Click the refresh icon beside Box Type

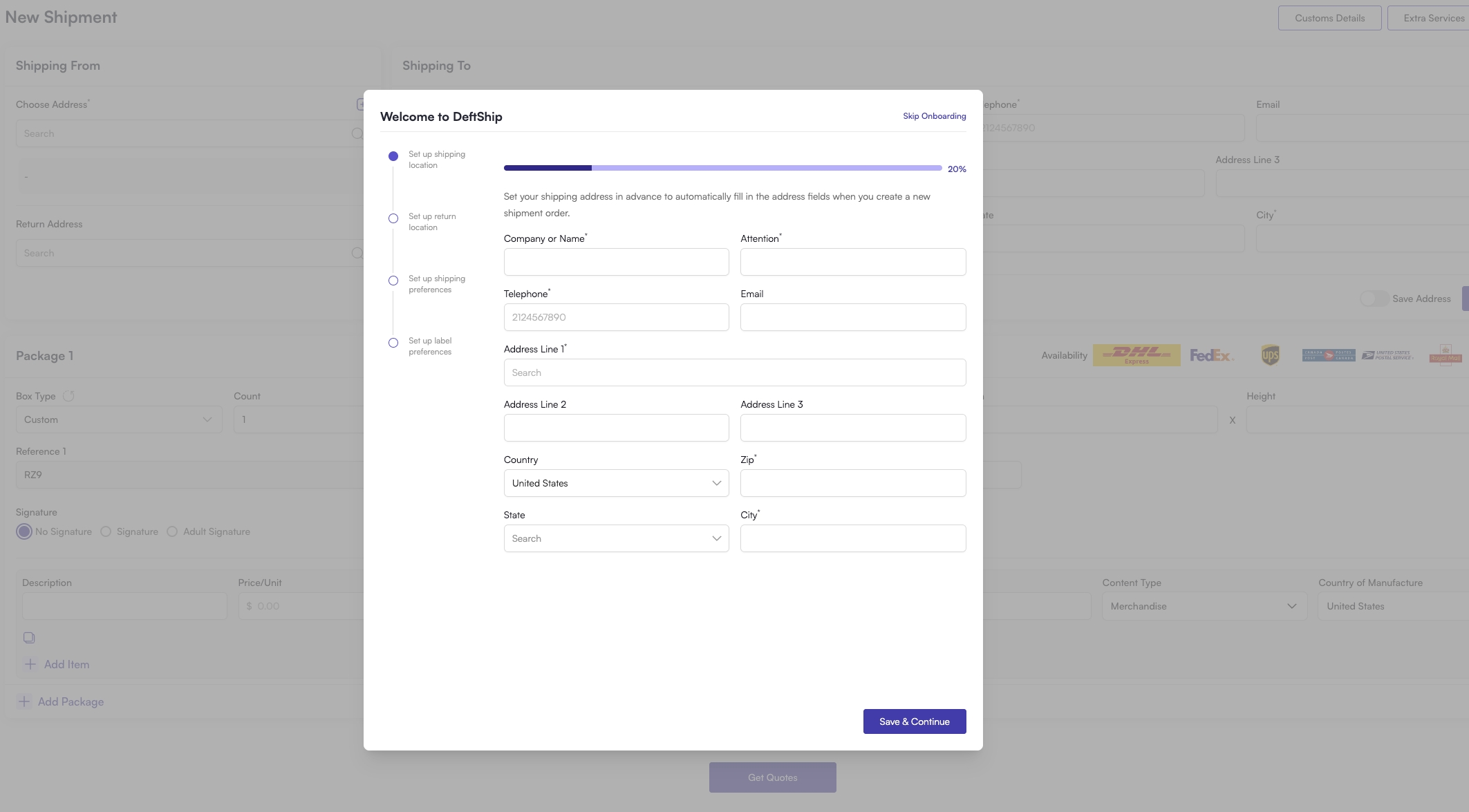pyautogui.click(x=68, y=396)
